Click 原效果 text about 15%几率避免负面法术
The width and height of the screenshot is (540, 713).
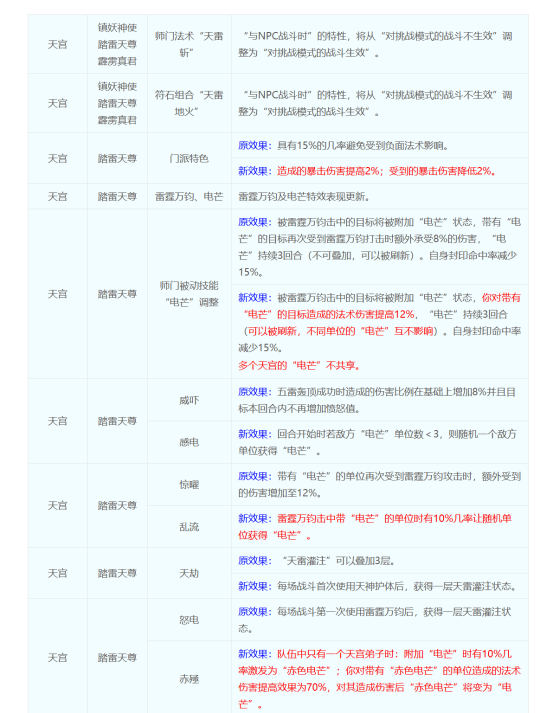click(344, 146)
